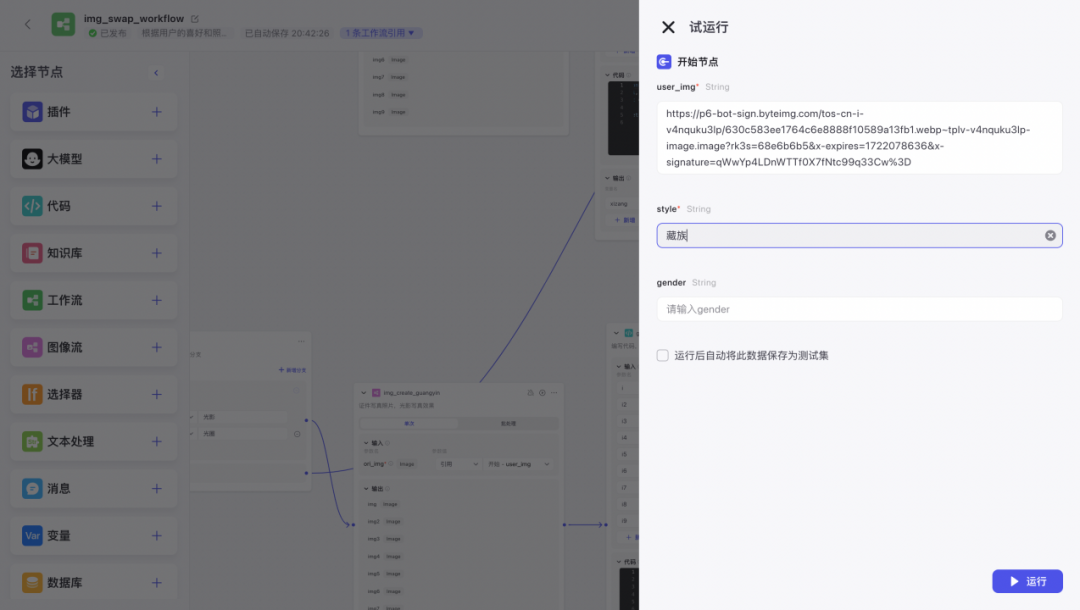Collapse the 输出 section of img_create_guangyin
This screenshot has width=1080, height=610.
(366, 489)
